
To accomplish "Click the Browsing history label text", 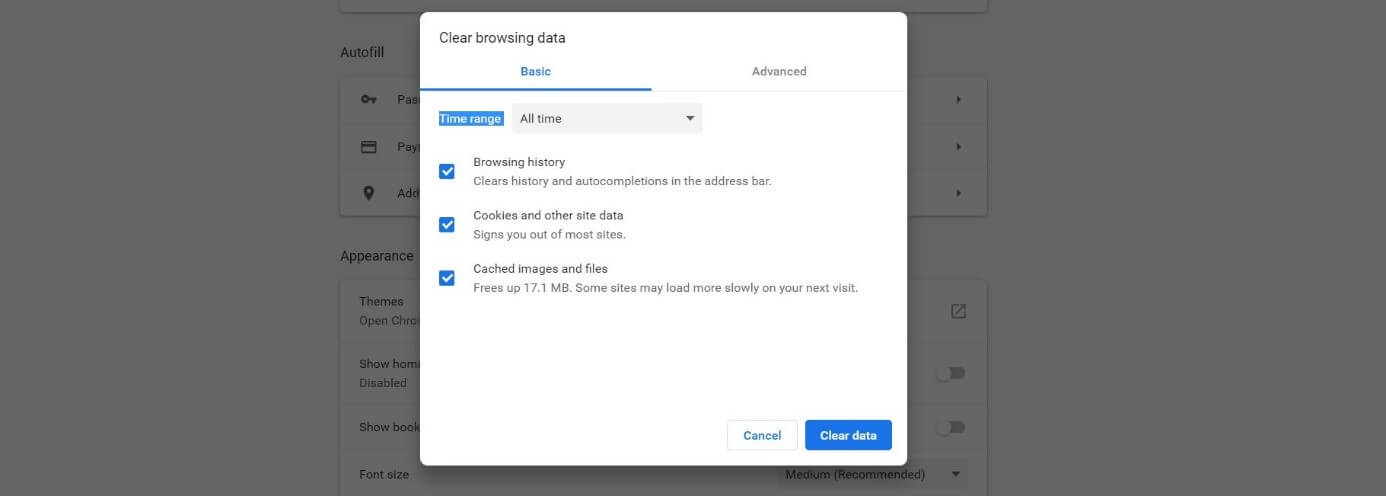I will pyautogui.click(x=519, y=162).
